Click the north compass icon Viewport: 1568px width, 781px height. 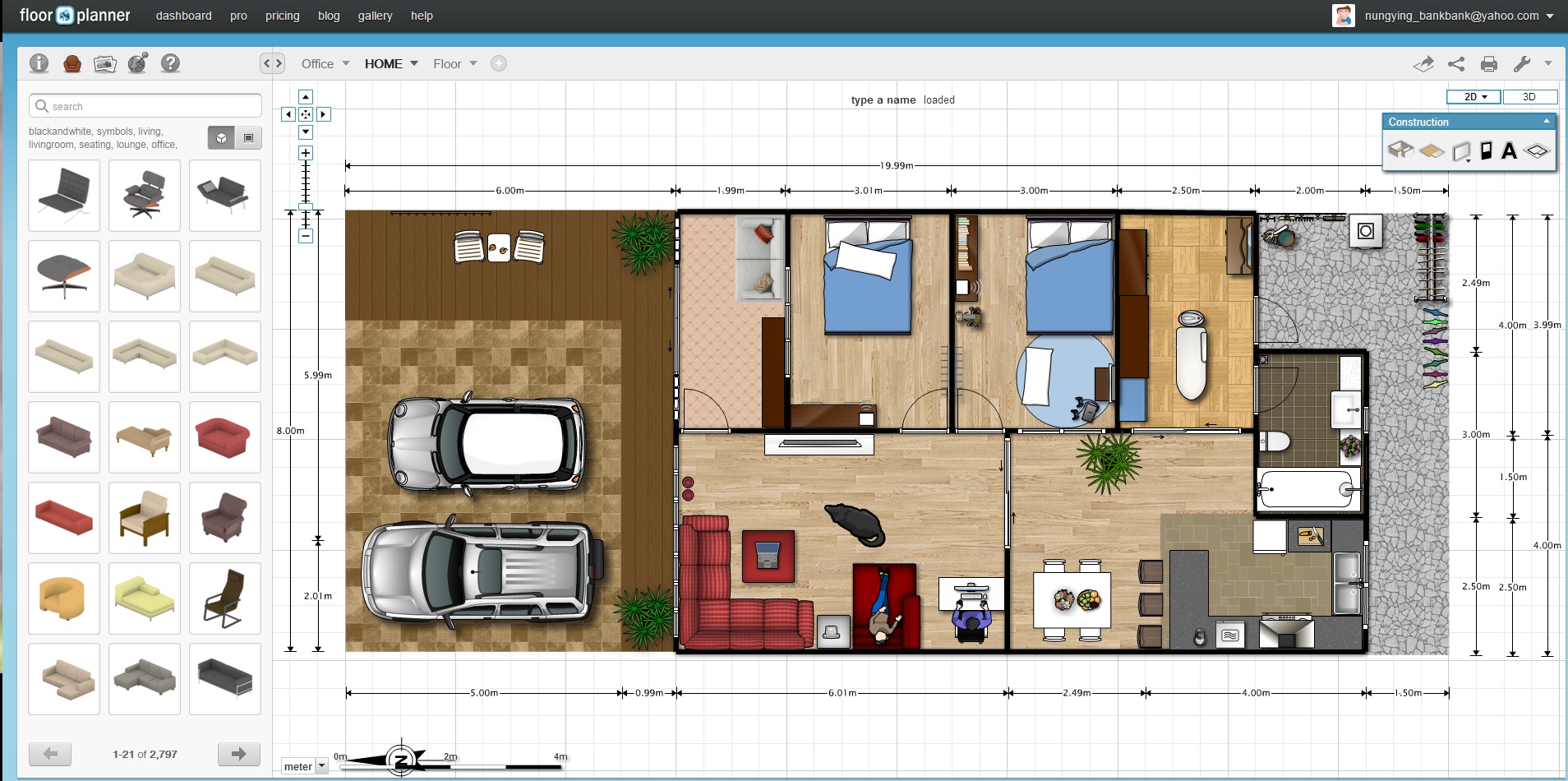(x=401, y=759)
